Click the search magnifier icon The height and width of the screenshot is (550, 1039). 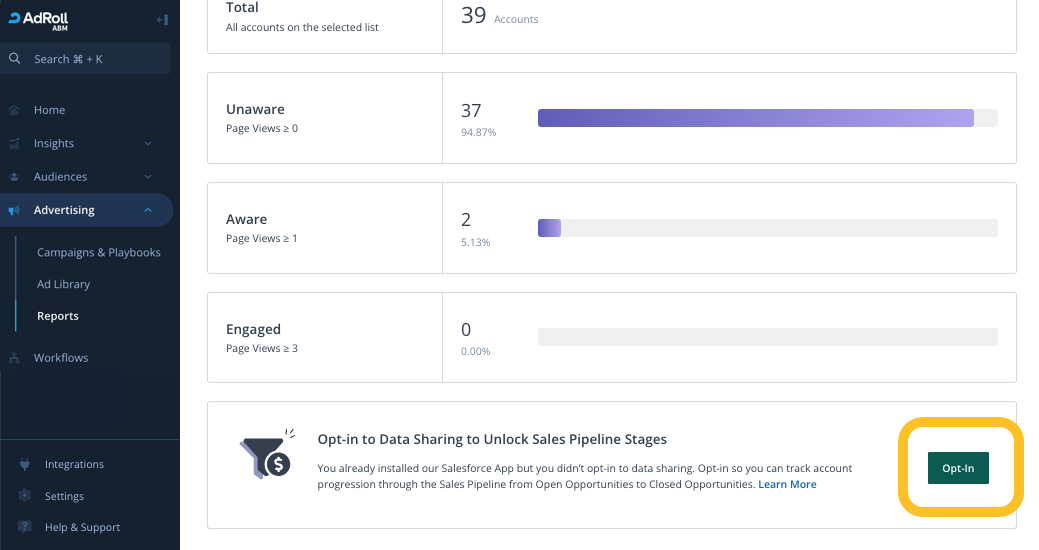coord(15,59)
